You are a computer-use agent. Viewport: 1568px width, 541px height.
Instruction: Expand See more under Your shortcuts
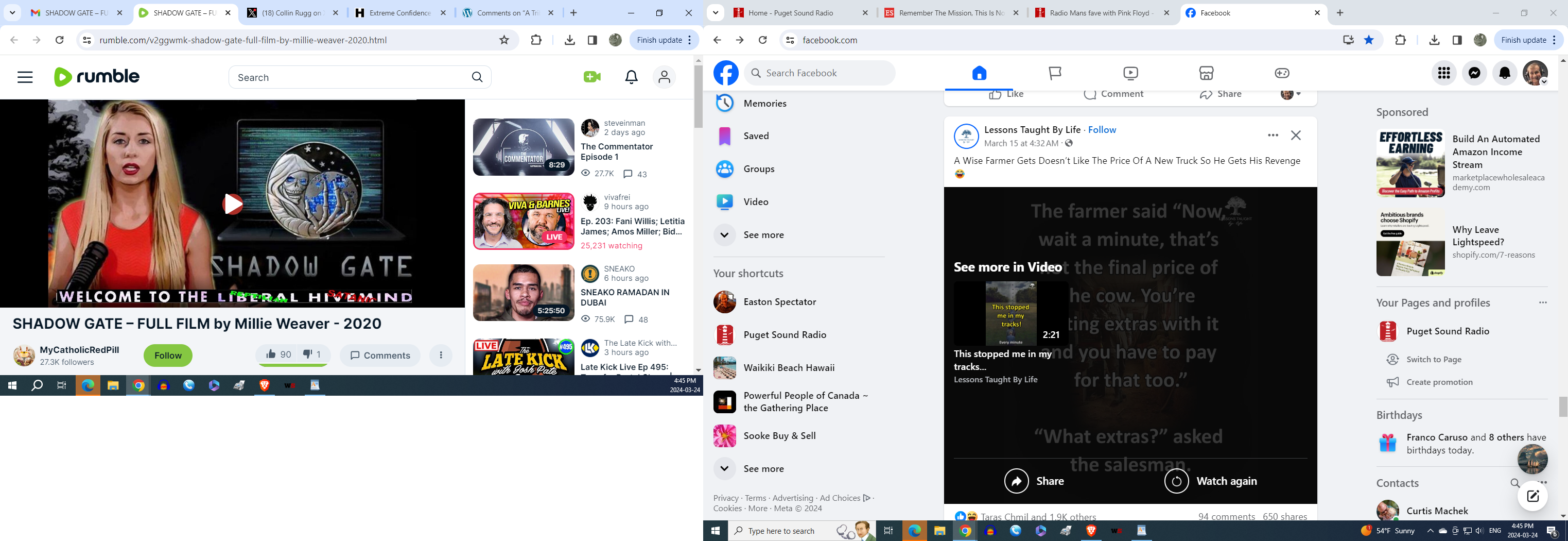coord(763,469)
